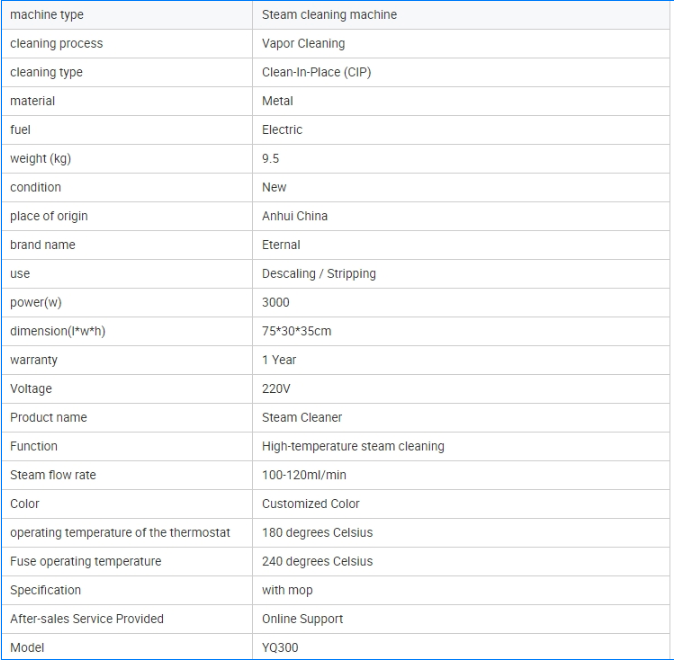Image resolution: width=674 pixels, height=660 pixels.
Task: Select the '240 degrees Celsius' fuse value
Action: (317, 562)
